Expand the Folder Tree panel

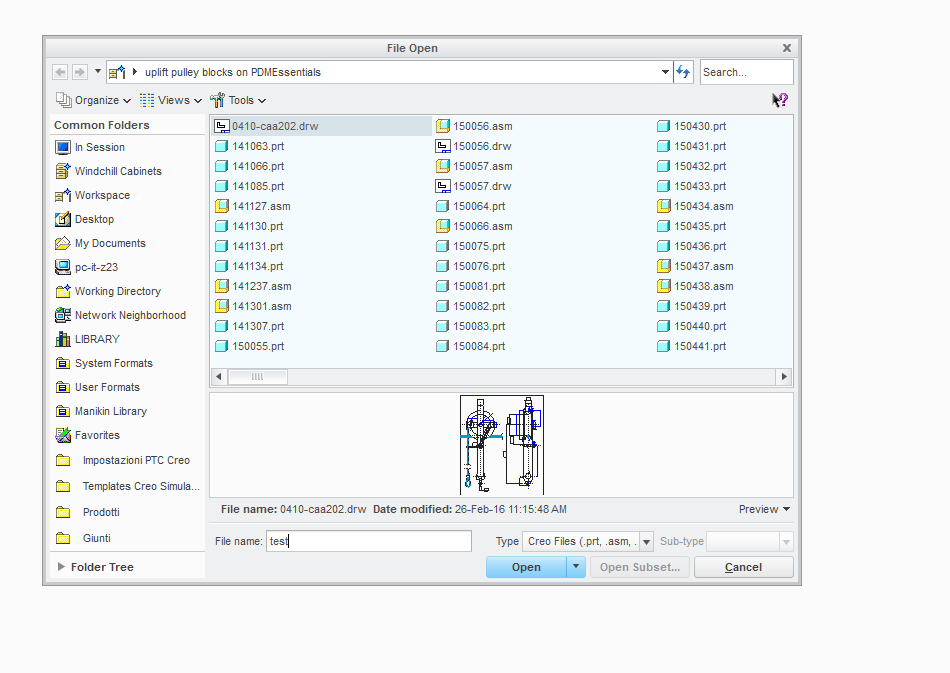click(96, 567)
